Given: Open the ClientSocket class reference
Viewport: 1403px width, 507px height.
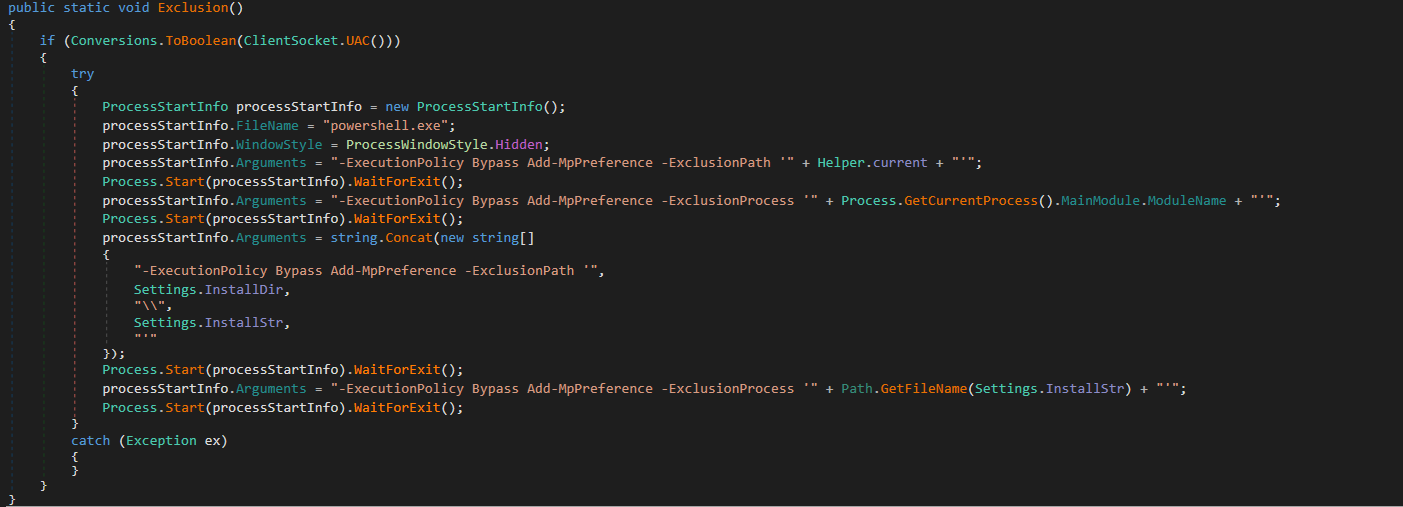Looking at the screenshot, I should pyautogui.click(x=292, y=40).
